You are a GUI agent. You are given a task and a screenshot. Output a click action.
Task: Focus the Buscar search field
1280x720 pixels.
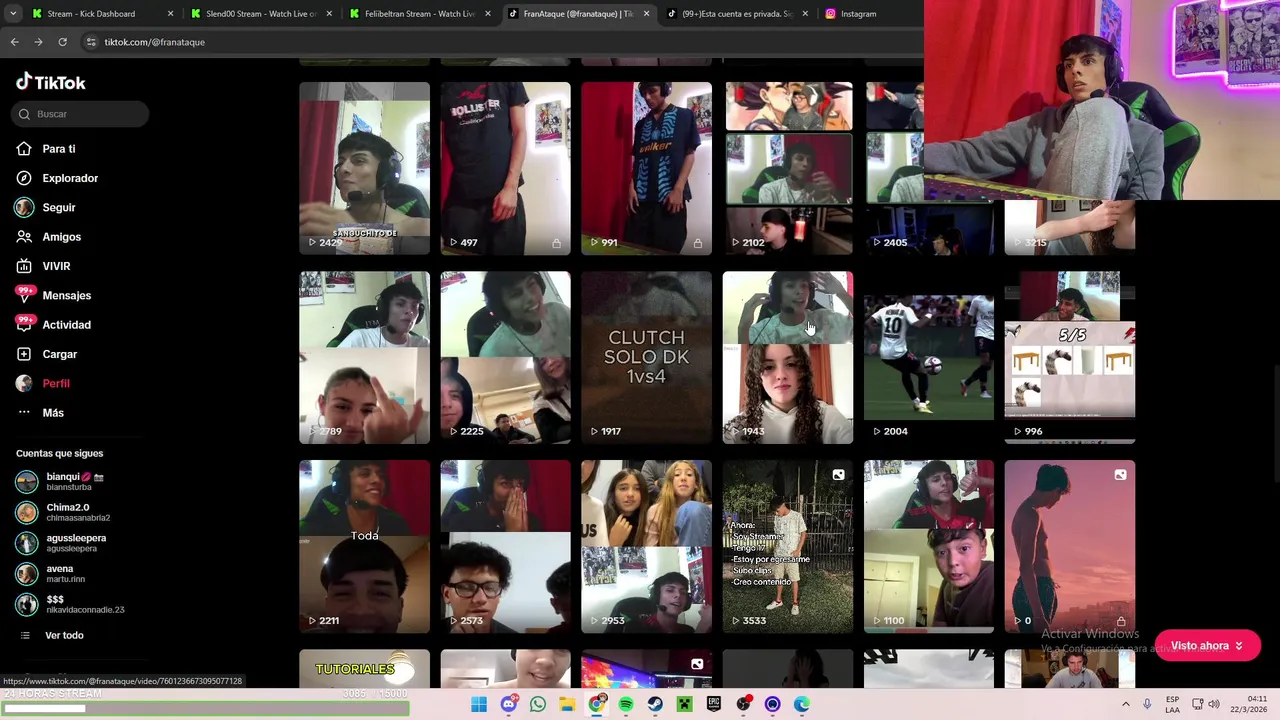click(81, 114)
